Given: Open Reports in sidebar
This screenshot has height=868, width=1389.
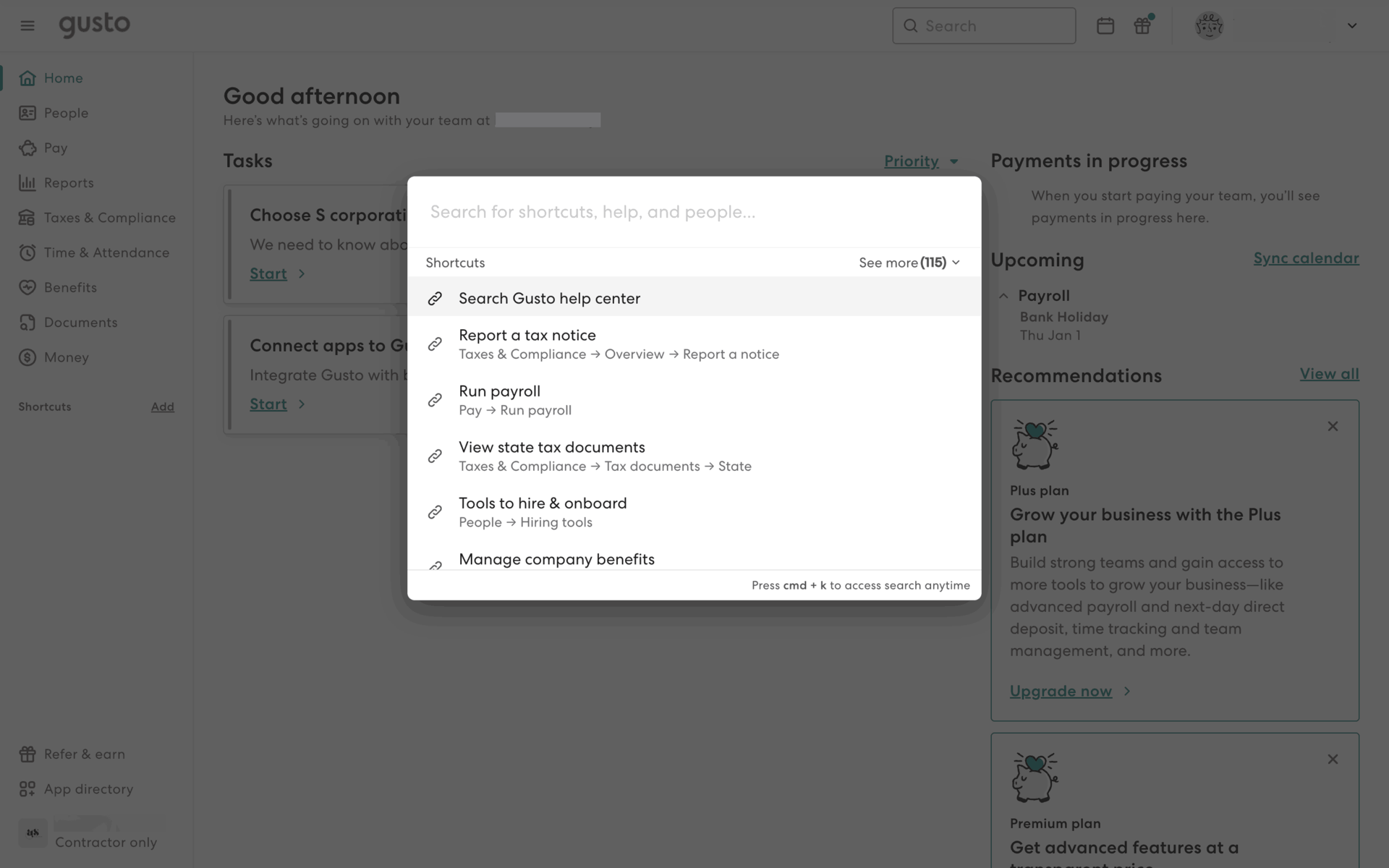Looking at the screenshot, I should pyautogui.click(x=69, y=183).
